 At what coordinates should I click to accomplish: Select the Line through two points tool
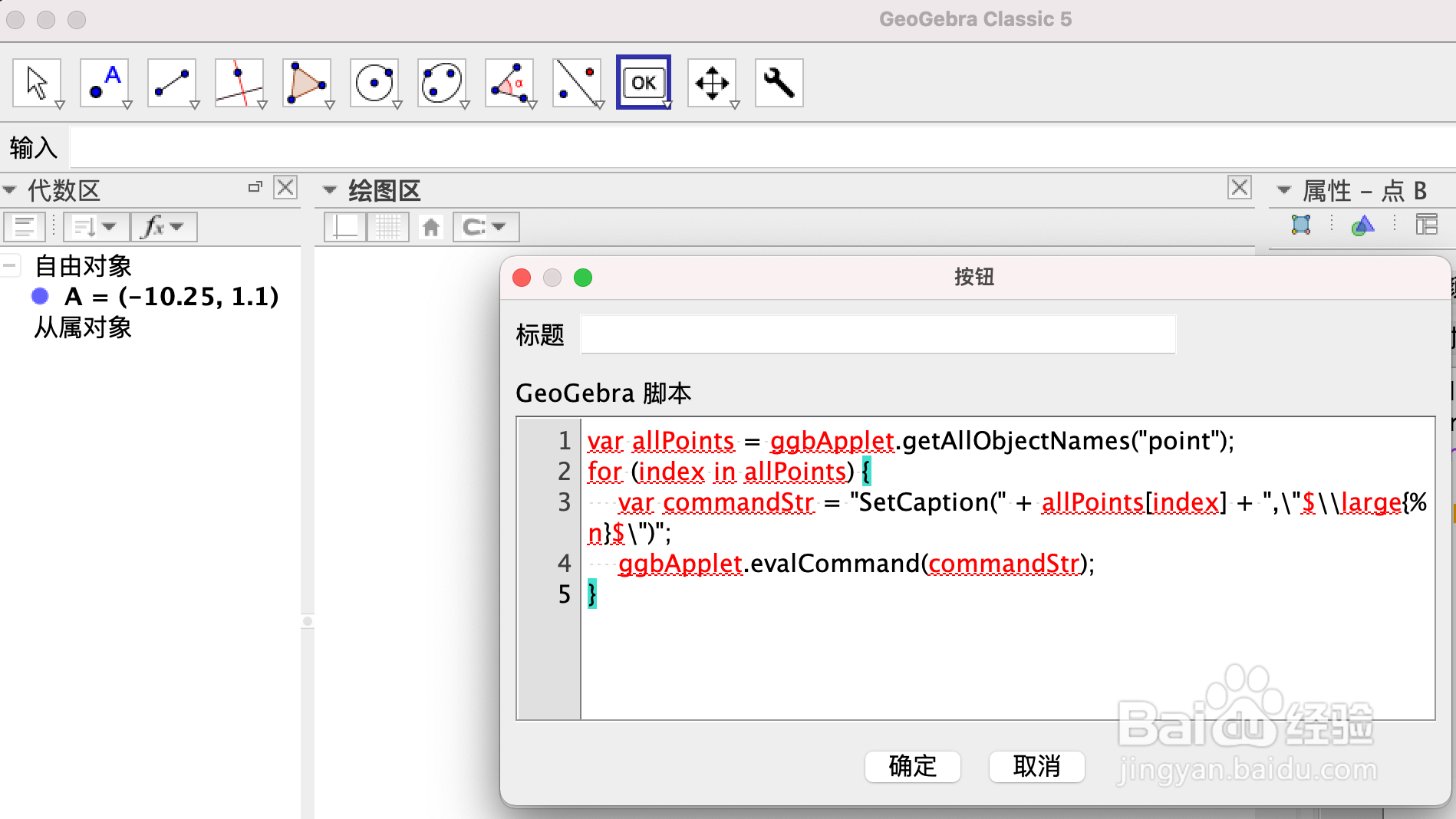(172, 82)
